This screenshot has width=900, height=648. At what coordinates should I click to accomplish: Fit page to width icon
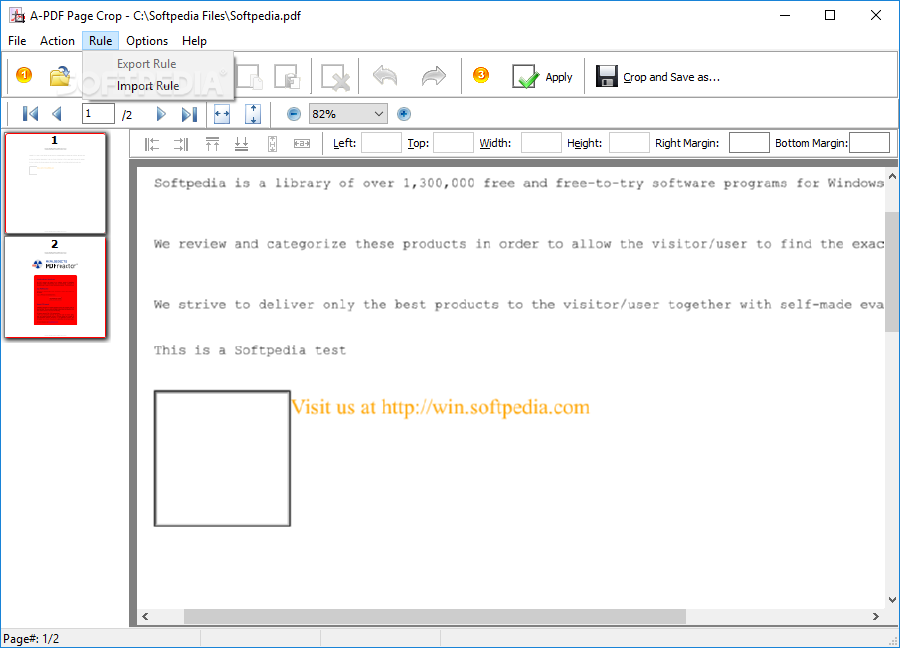(x=222, y=114)
